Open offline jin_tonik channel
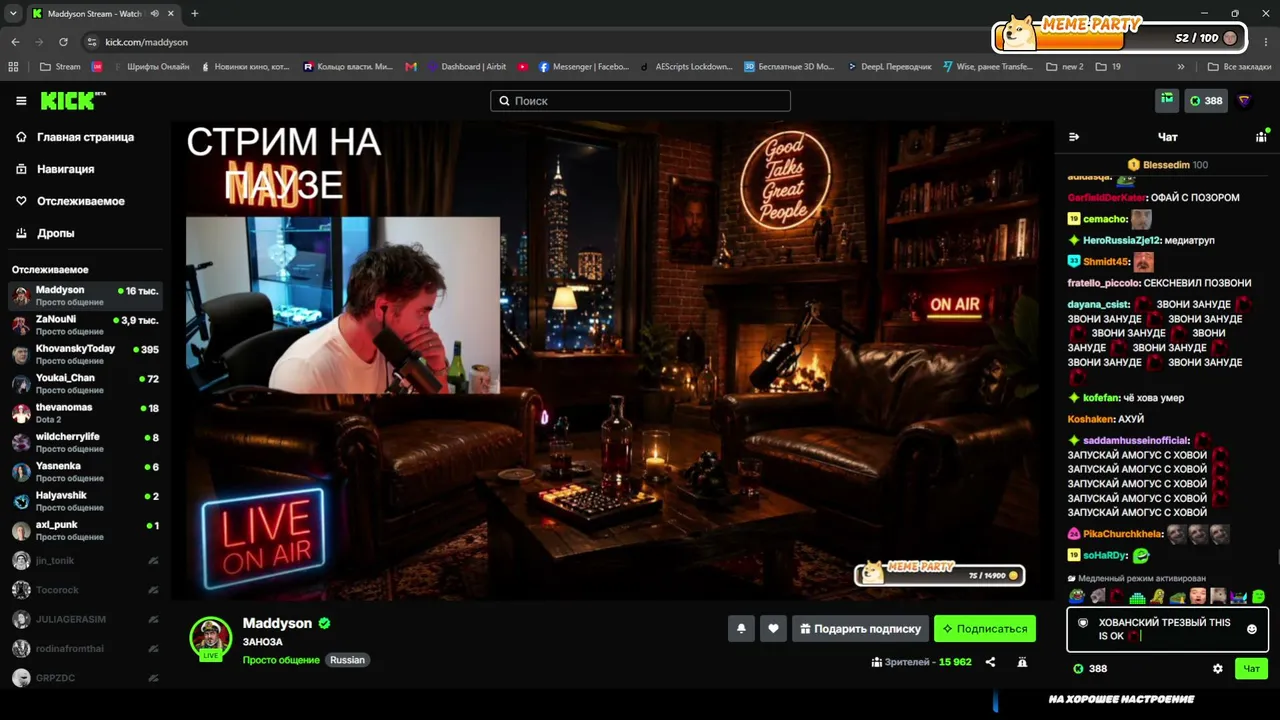Viewport: 1280px width, 720px height. tap(85, 561)
